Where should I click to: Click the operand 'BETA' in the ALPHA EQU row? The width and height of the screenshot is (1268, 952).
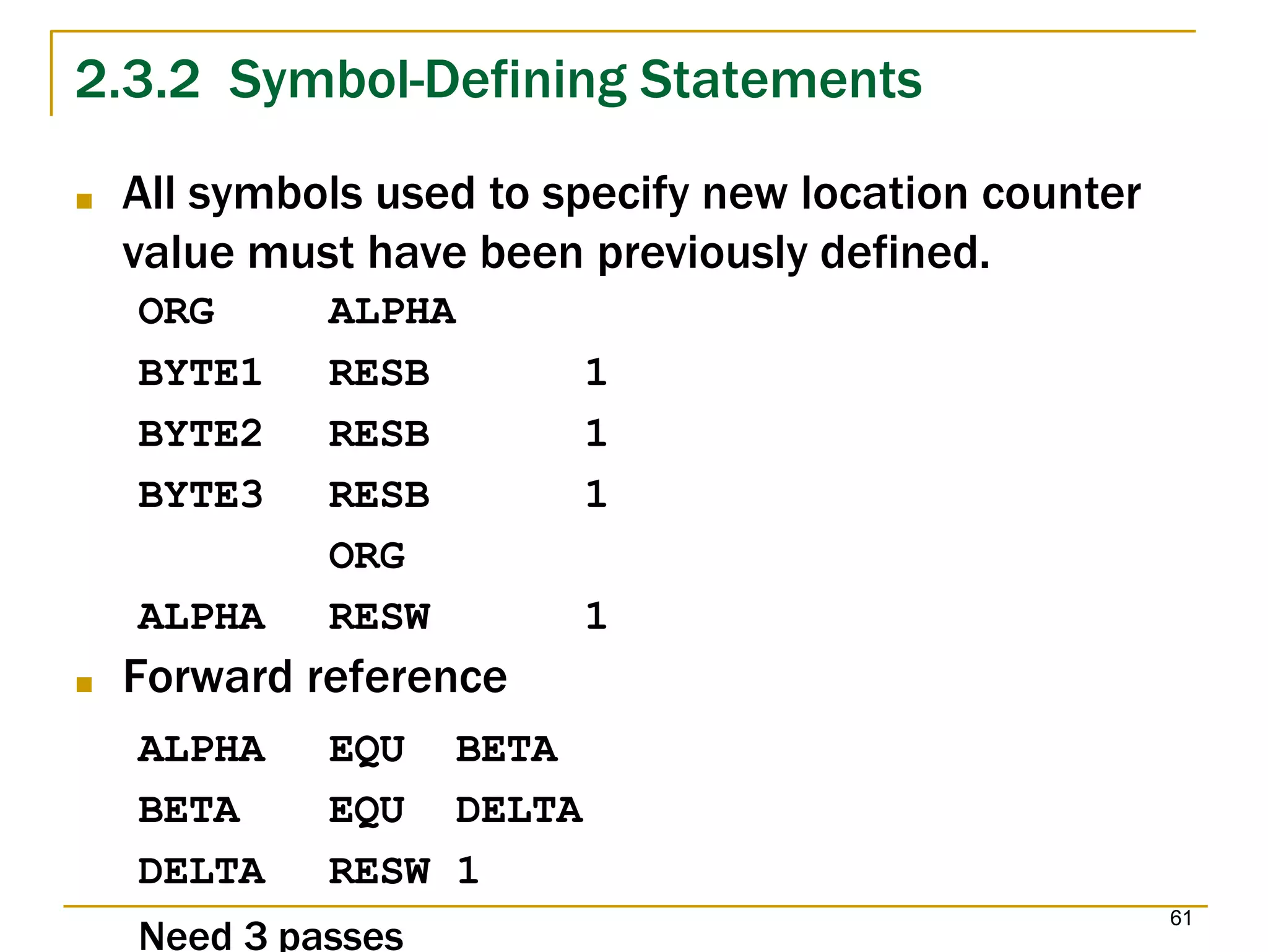pyautogui.click(x=506, y=749)
